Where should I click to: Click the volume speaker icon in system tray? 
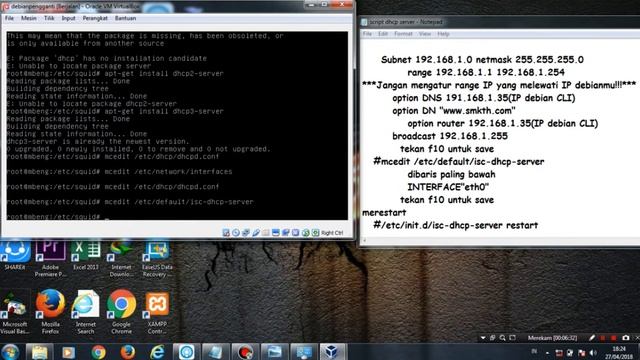point(593,353)
